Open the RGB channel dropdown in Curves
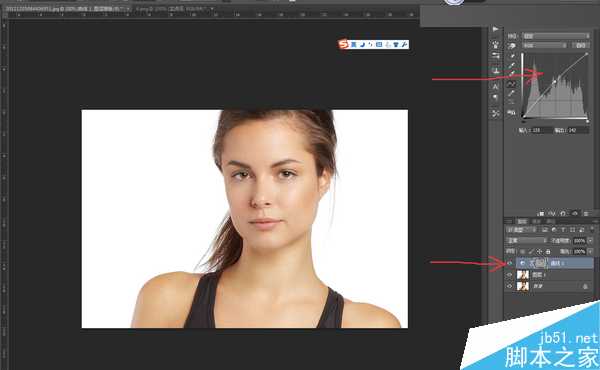Viewport: 600px width, 370px height. tap(545, 46)
